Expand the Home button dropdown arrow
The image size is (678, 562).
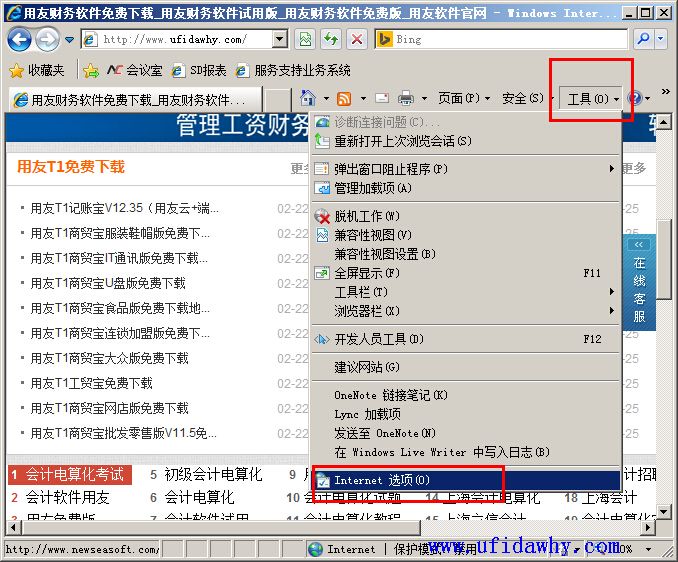(x=326, y=99)
